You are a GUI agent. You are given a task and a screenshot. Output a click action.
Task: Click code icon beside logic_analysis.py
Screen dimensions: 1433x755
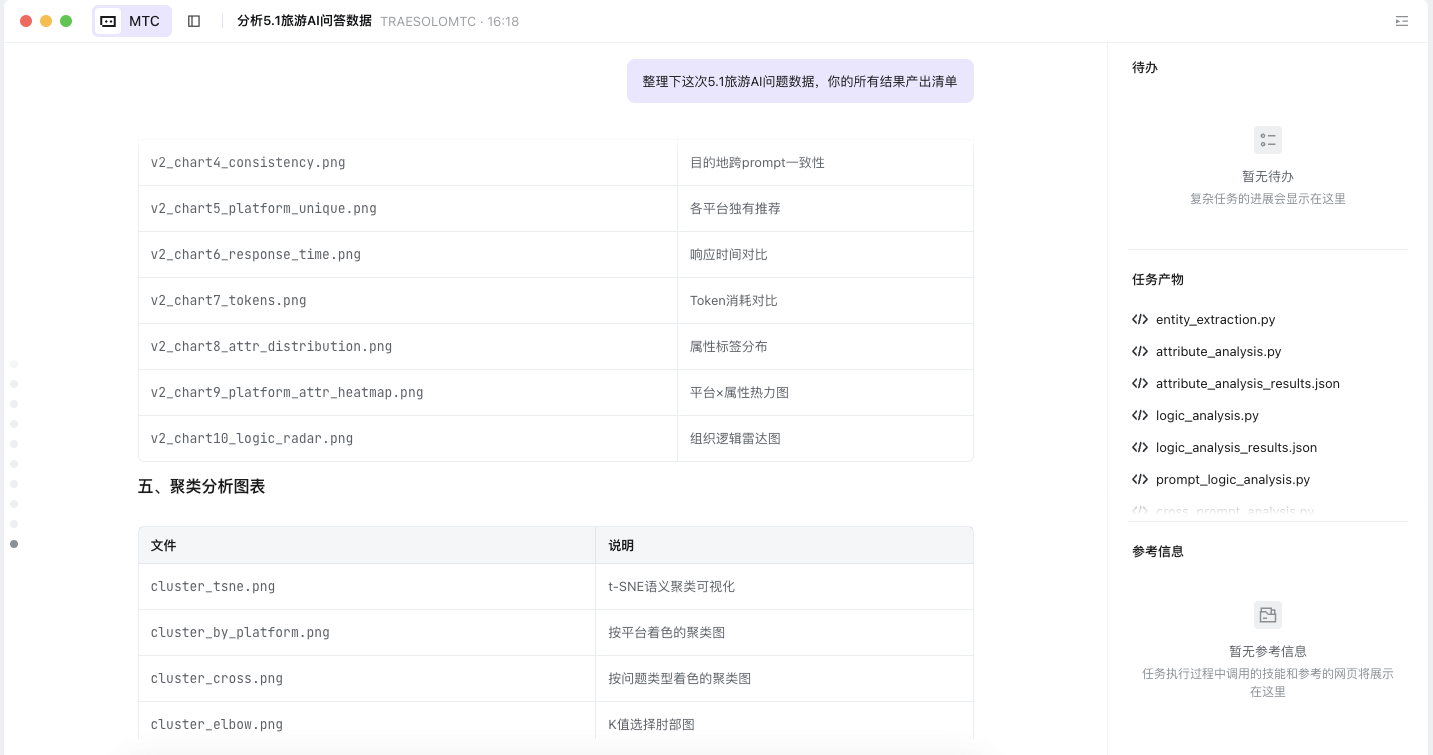point(1139,416)
